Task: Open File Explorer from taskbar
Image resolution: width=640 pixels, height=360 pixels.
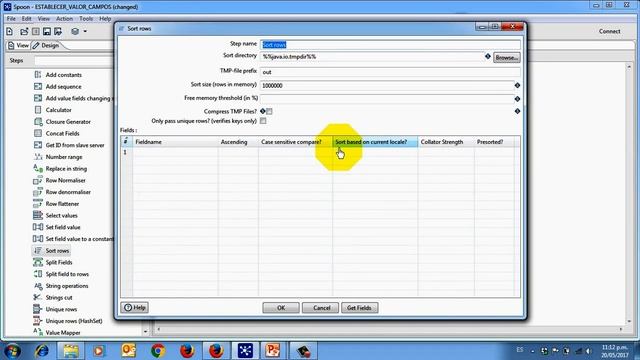Action: point(71,351)
